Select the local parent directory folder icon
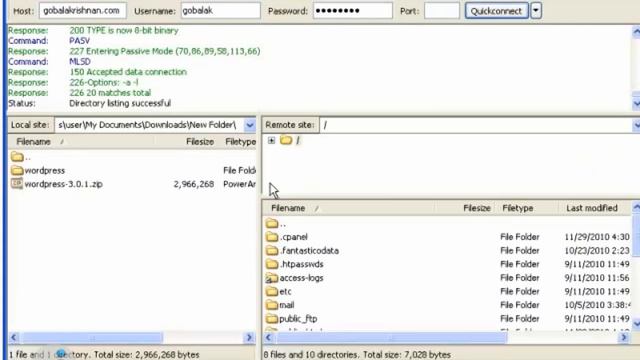 [x=17, y=157]
